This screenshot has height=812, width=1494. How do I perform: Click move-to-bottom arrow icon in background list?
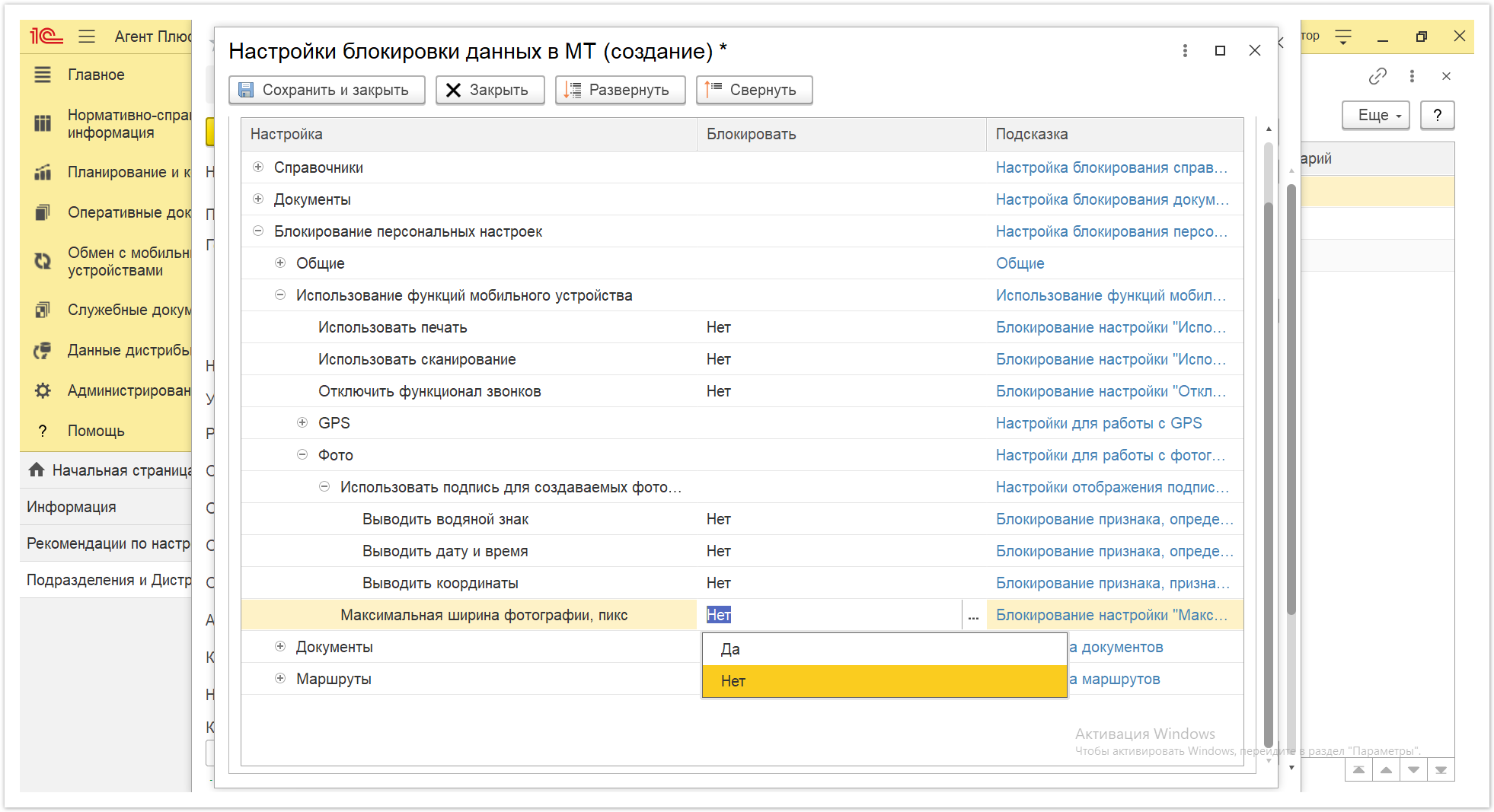pyautogui.click(x=1441, y=770)
